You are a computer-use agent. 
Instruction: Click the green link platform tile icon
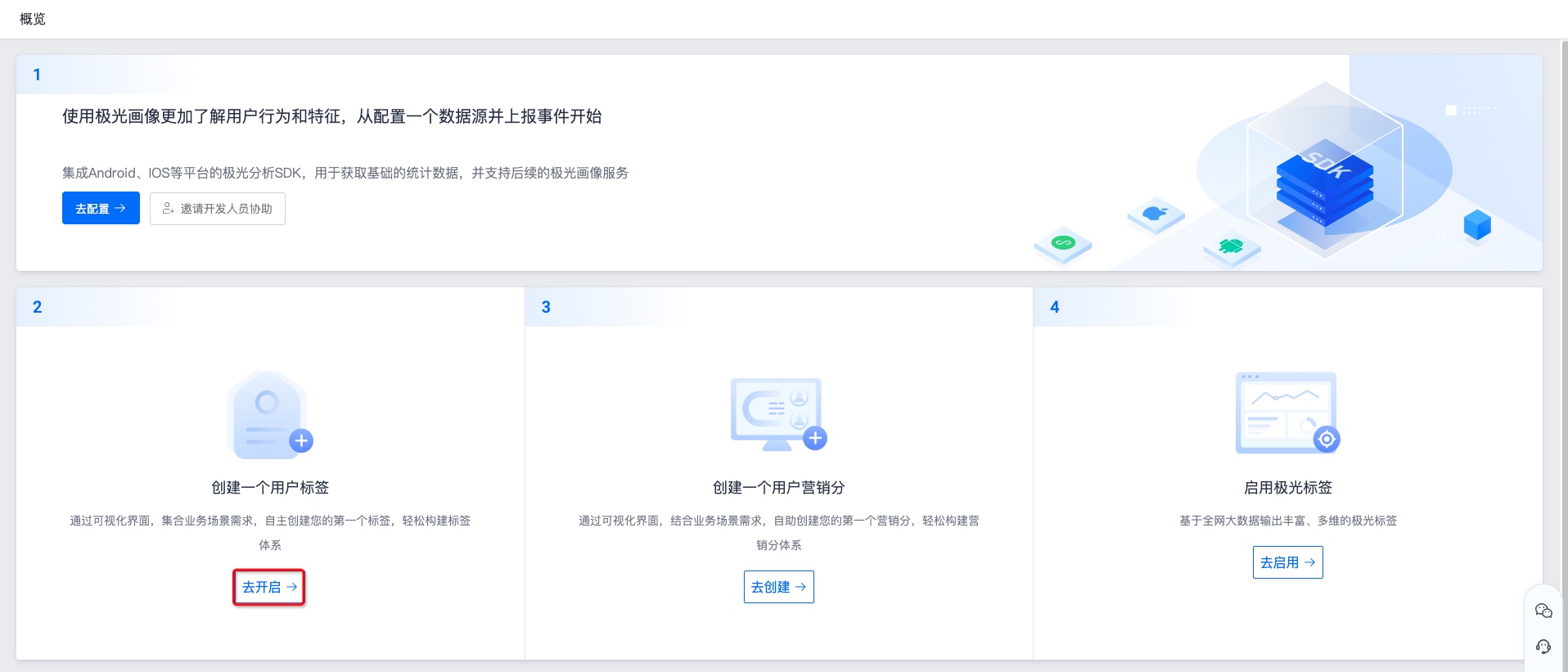pos(1063,244)
